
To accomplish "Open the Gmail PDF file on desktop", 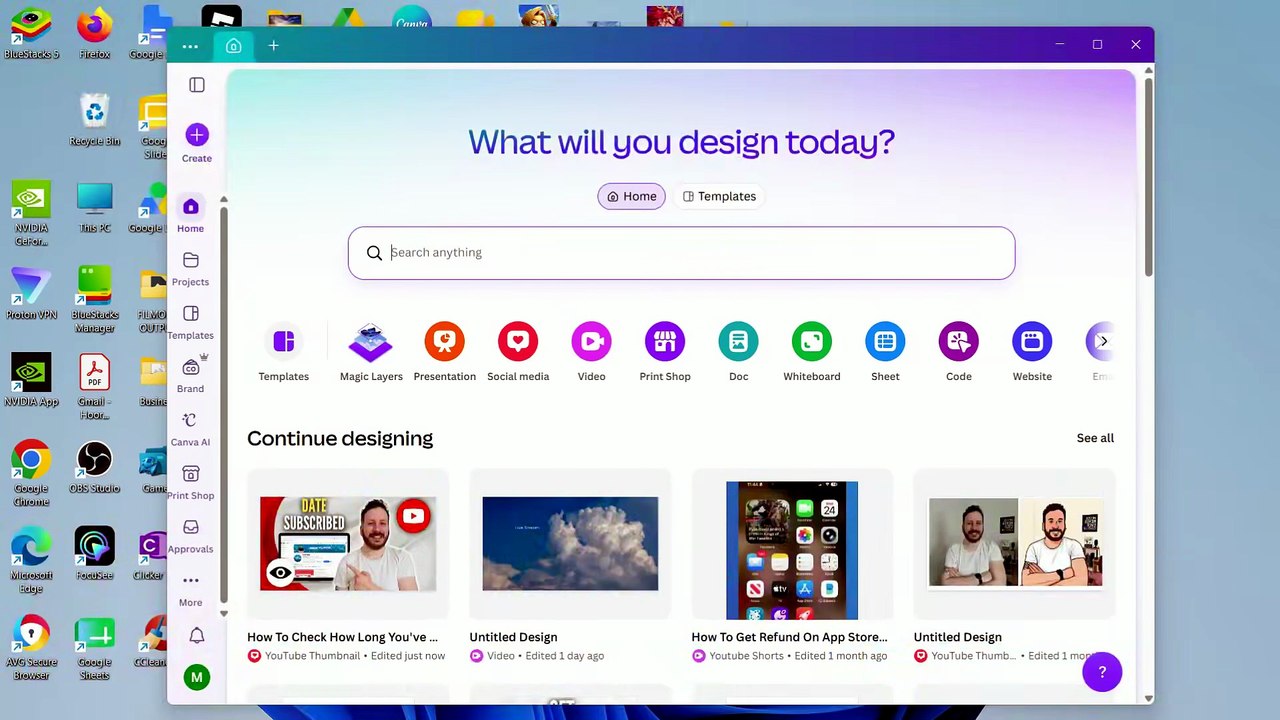I will tap(95, 387).
